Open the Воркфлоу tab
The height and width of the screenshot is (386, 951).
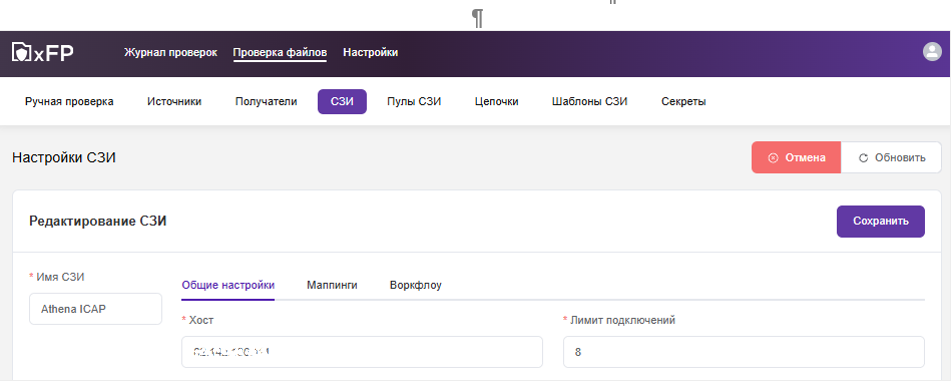pos(416,286)
